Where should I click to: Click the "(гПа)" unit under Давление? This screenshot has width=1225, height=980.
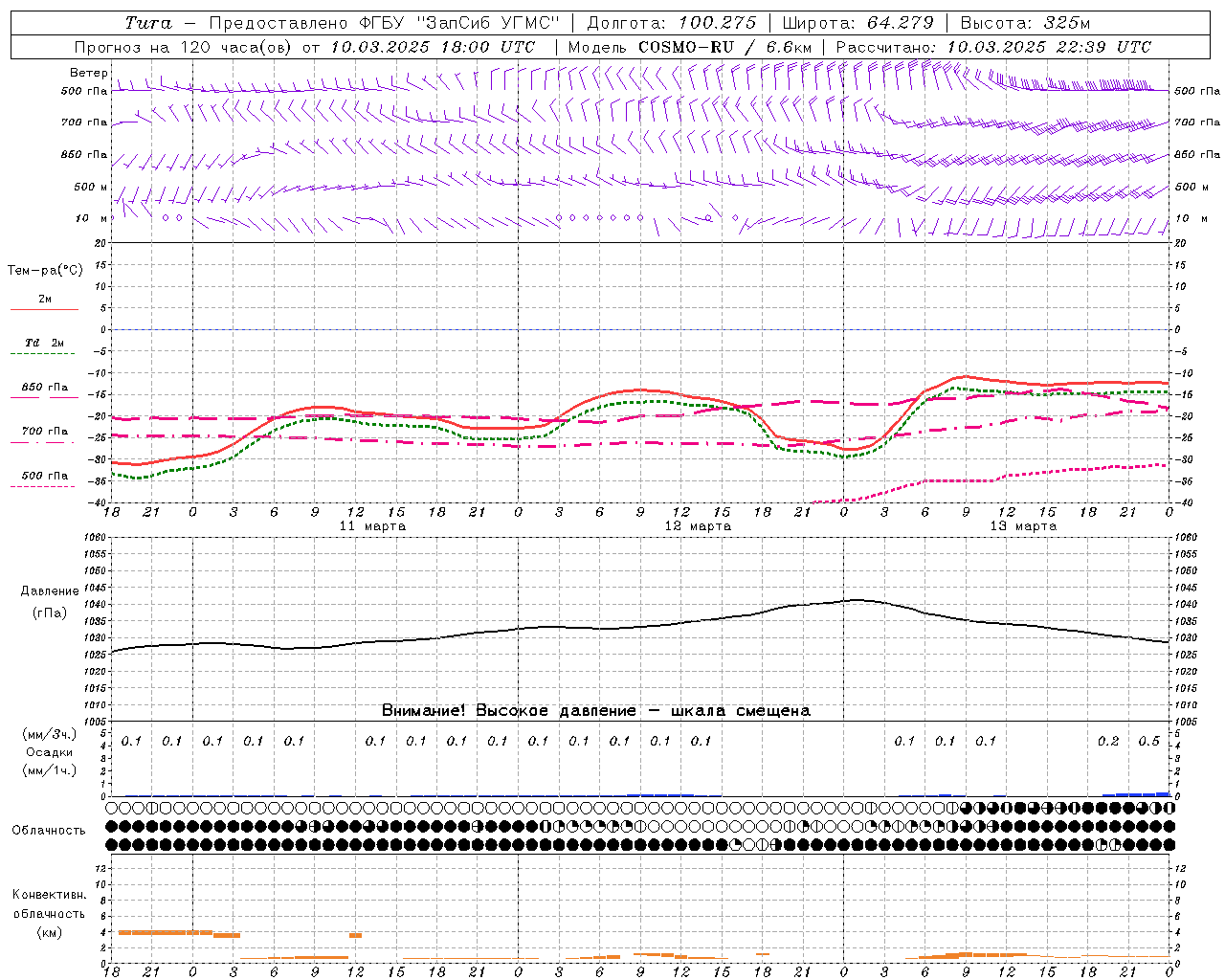click(49, 612)
